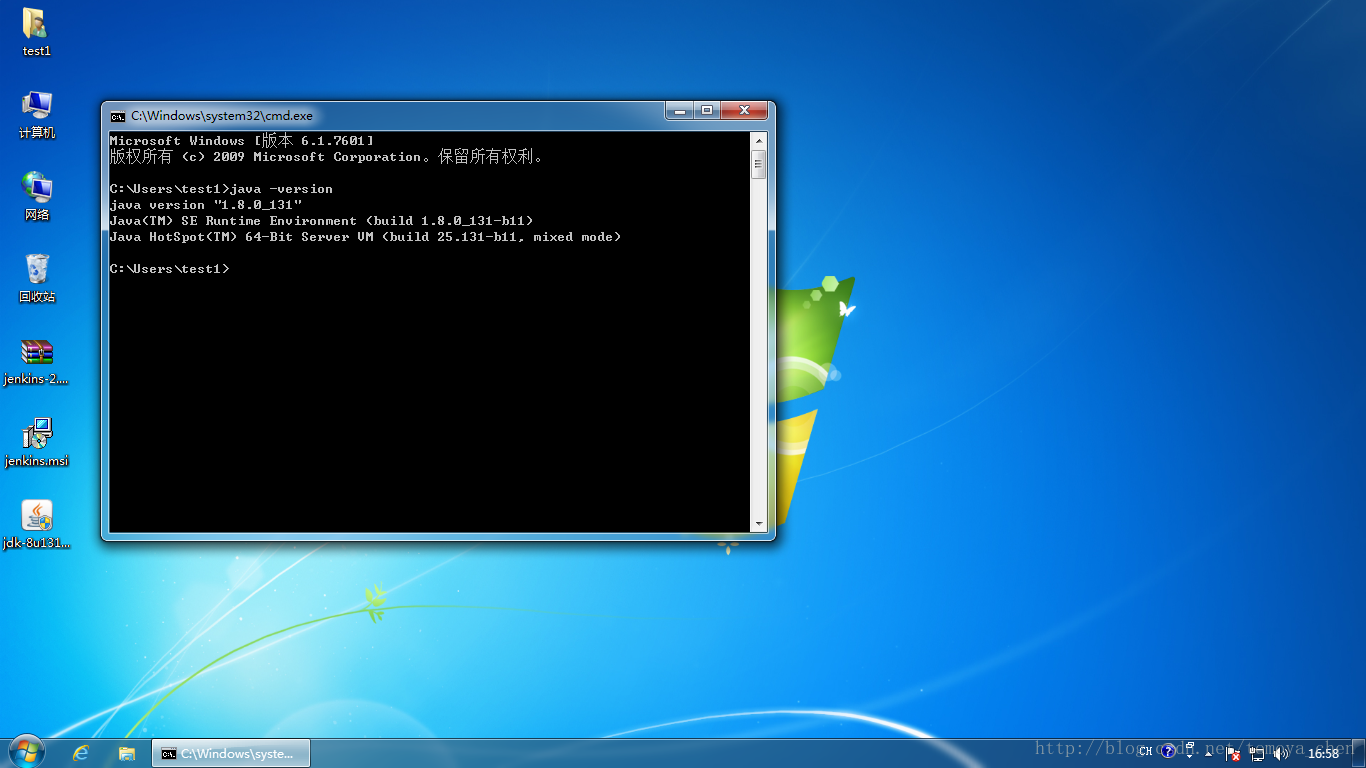Launch Internet Explorer from taskbar
Screen dimensions: 1366x768
coord(81,753)
